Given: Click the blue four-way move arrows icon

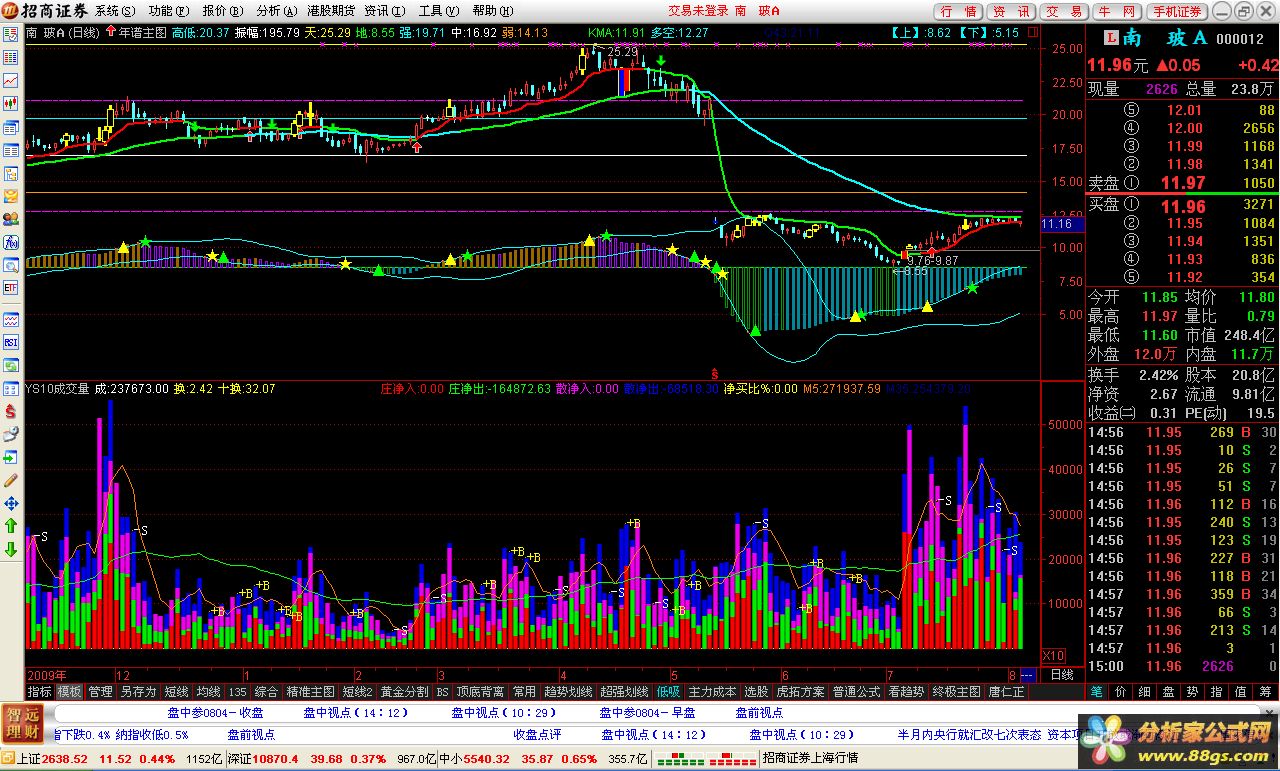Looking at the screenshot, I should pos(12,504).
